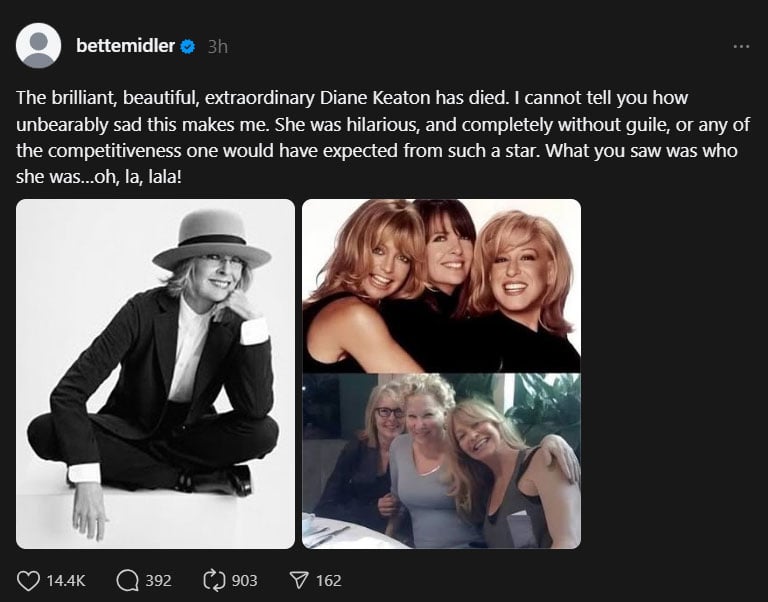Screen dimensions: 768x602
Task: Open the default profile avatar picture
Action: pyautogui.click(x=39, y=47)
